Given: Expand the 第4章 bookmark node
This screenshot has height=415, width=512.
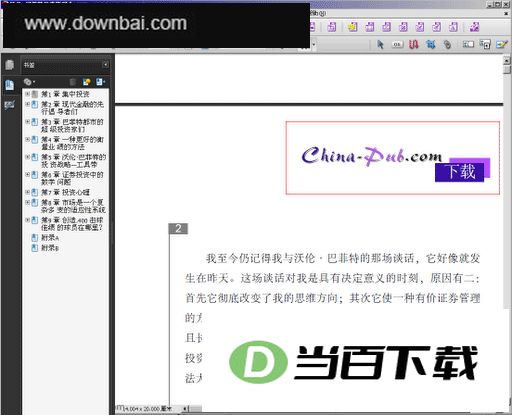Looking at the screenshot, I should click(28, 139).
